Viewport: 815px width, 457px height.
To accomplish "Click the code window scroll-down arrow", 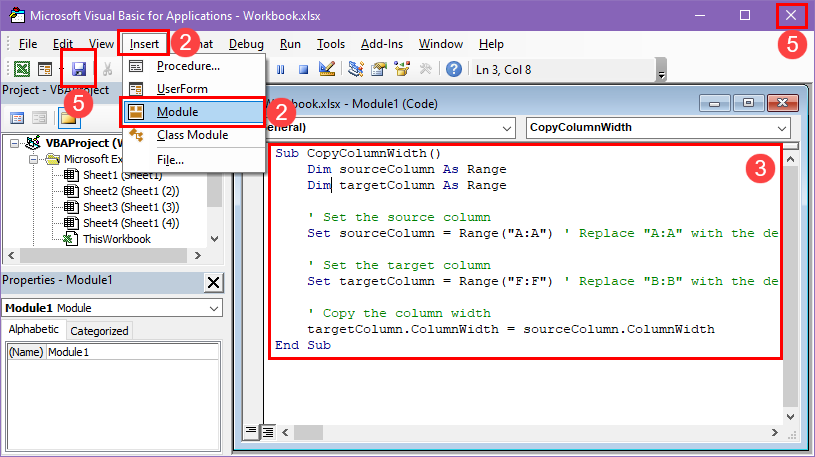I will 791,416.
